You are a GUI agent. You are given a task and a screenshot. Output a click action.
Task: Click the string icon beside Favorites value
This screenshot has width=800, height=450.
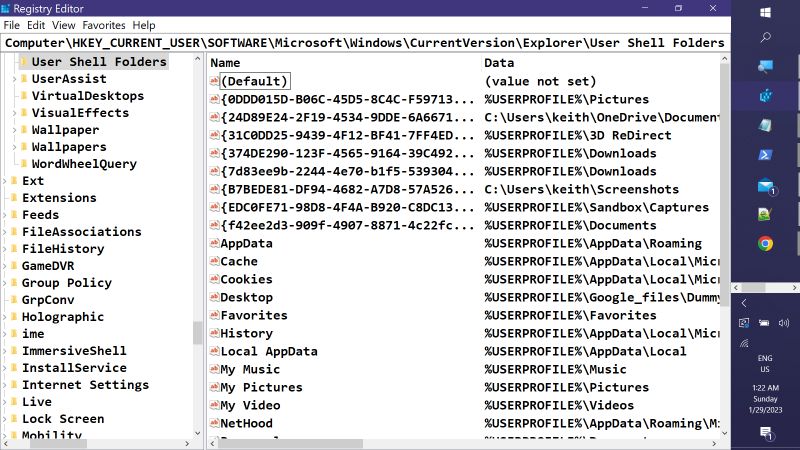click(214, 315)
